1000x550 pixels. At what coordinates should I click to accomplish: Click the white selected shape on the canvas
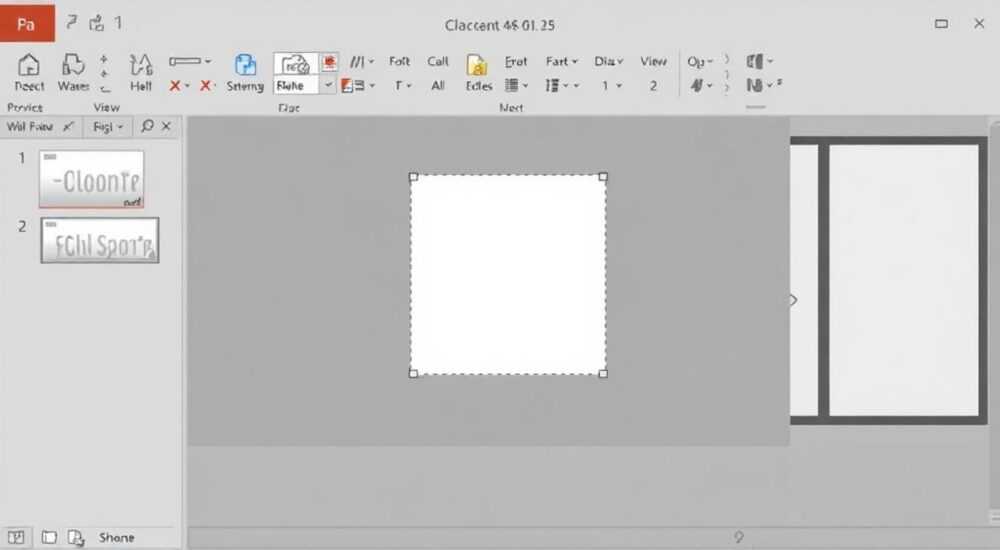(508, 275)
